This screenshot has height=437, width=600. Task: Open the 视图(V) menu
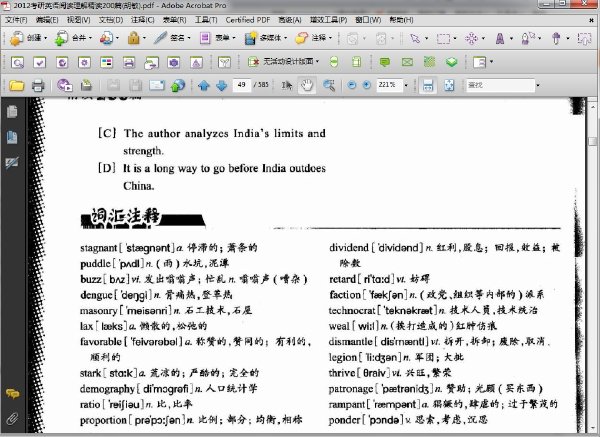pyautogui.click(x=79, y=20)
